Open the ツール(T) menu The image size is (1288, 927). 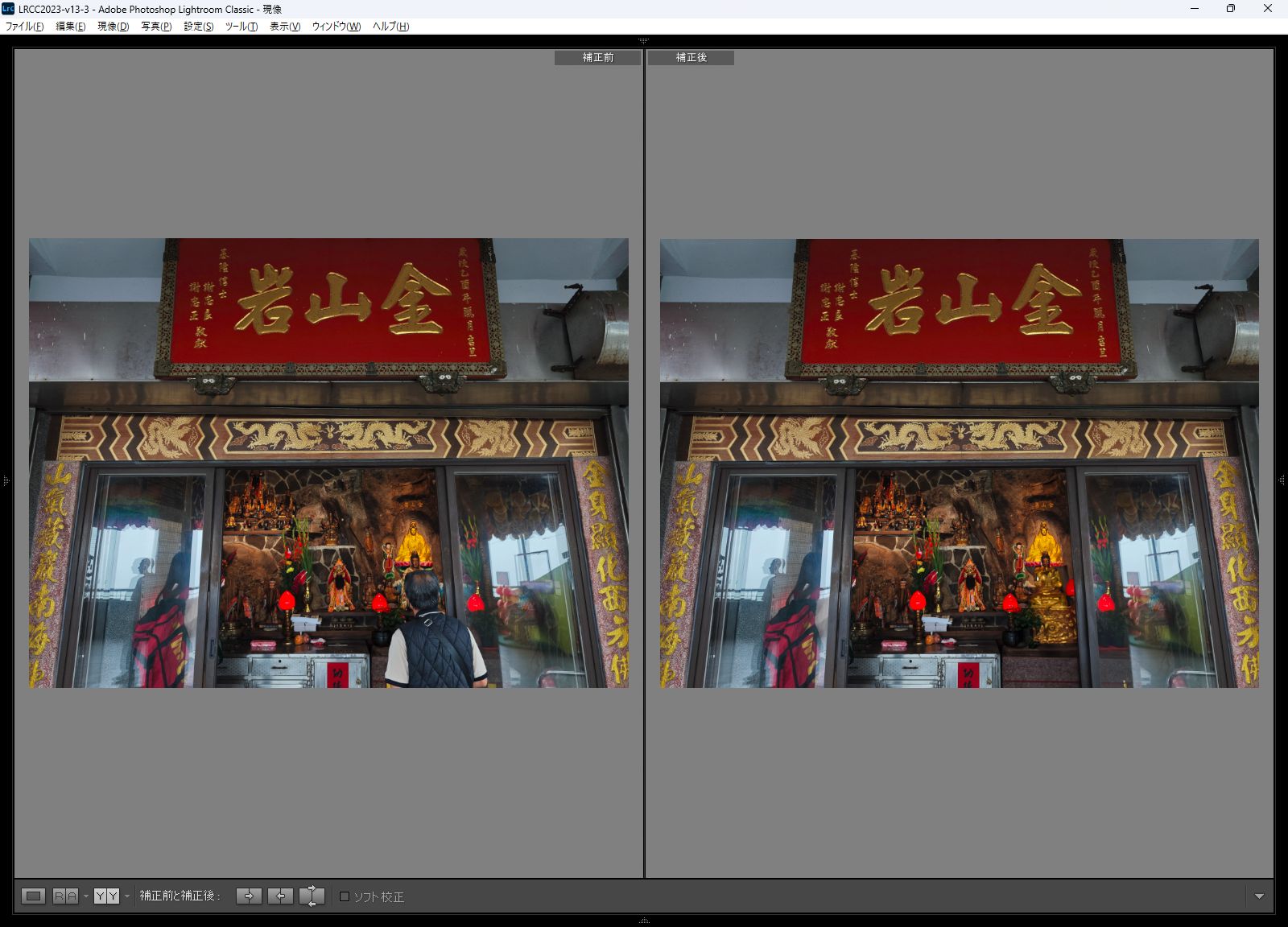pyautogui.click(x=242, y=27)
